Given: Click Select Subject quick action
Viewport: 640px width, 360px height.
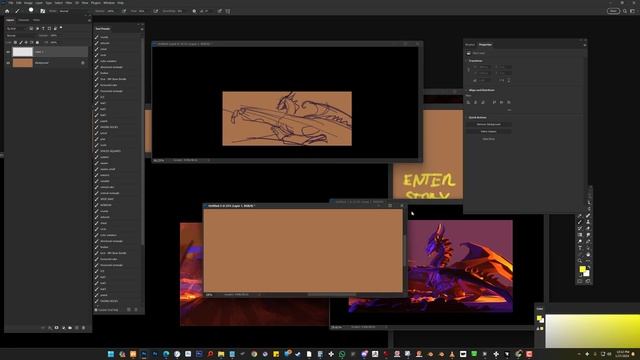Looking at the screenshot, I should pos(489,131).
